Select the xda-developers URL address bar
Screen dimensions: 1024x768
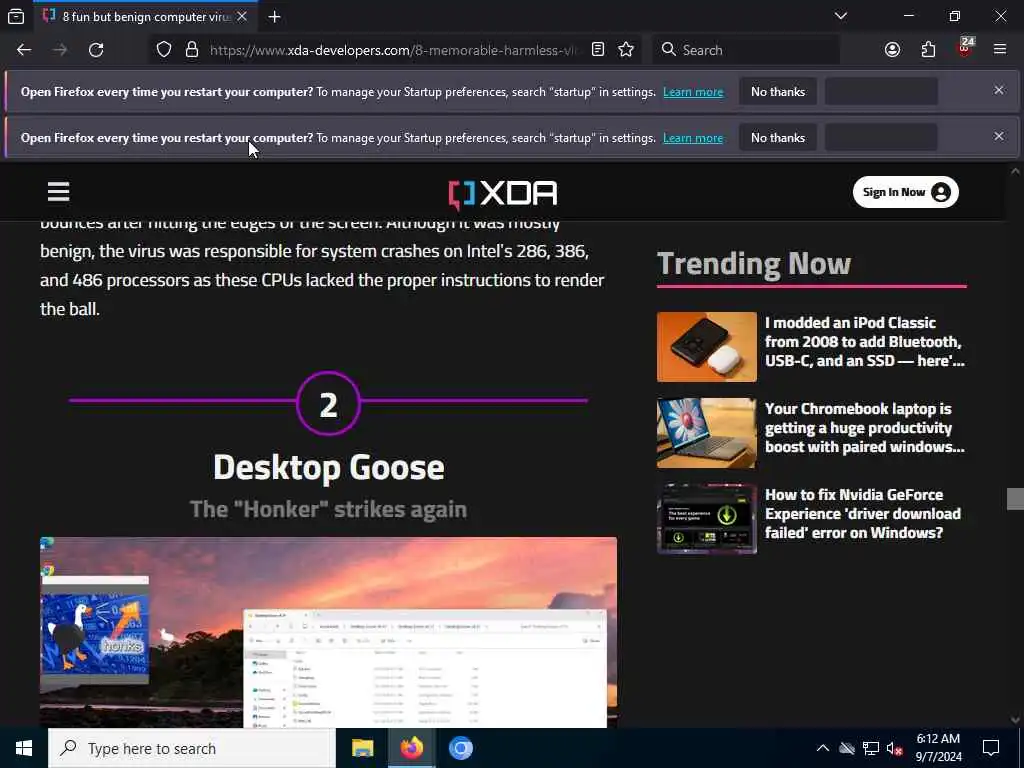(393, 50)
